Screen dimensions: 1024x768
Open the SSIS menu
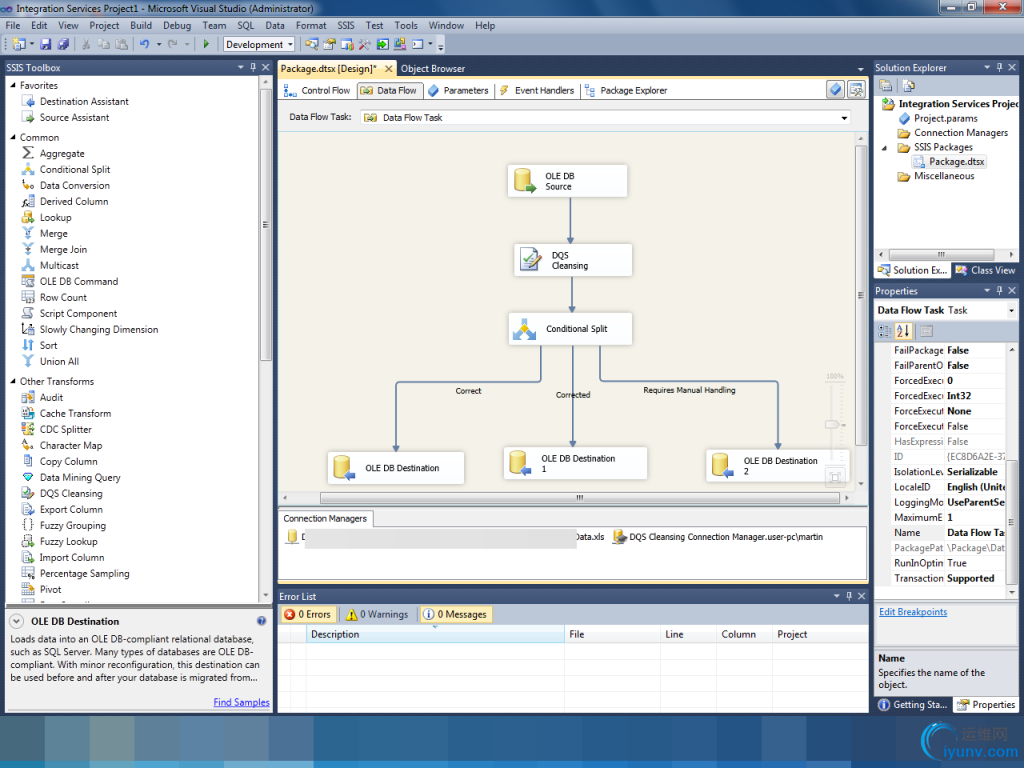coord(346,25)
